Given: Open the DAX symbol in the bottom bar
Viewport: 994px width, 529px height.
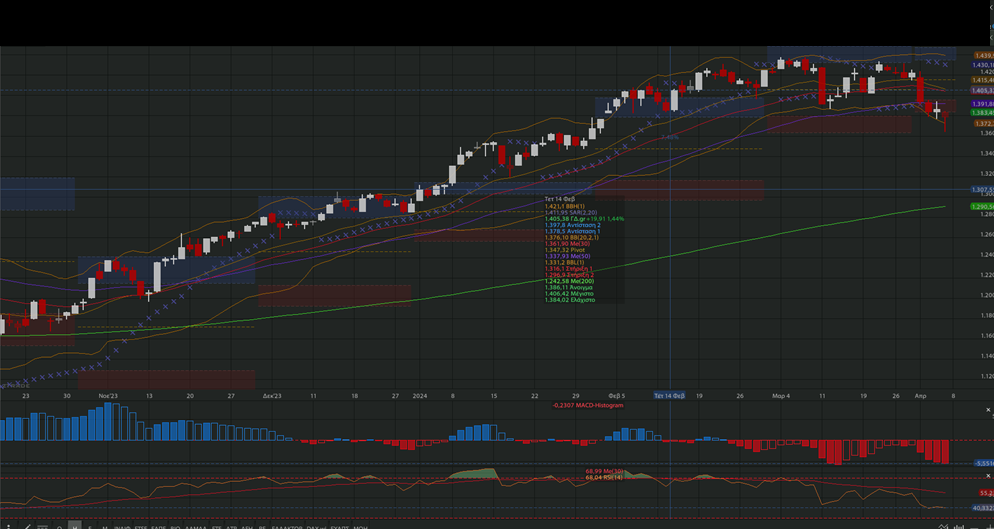Looking at the screenshot, I should (315, 527).
